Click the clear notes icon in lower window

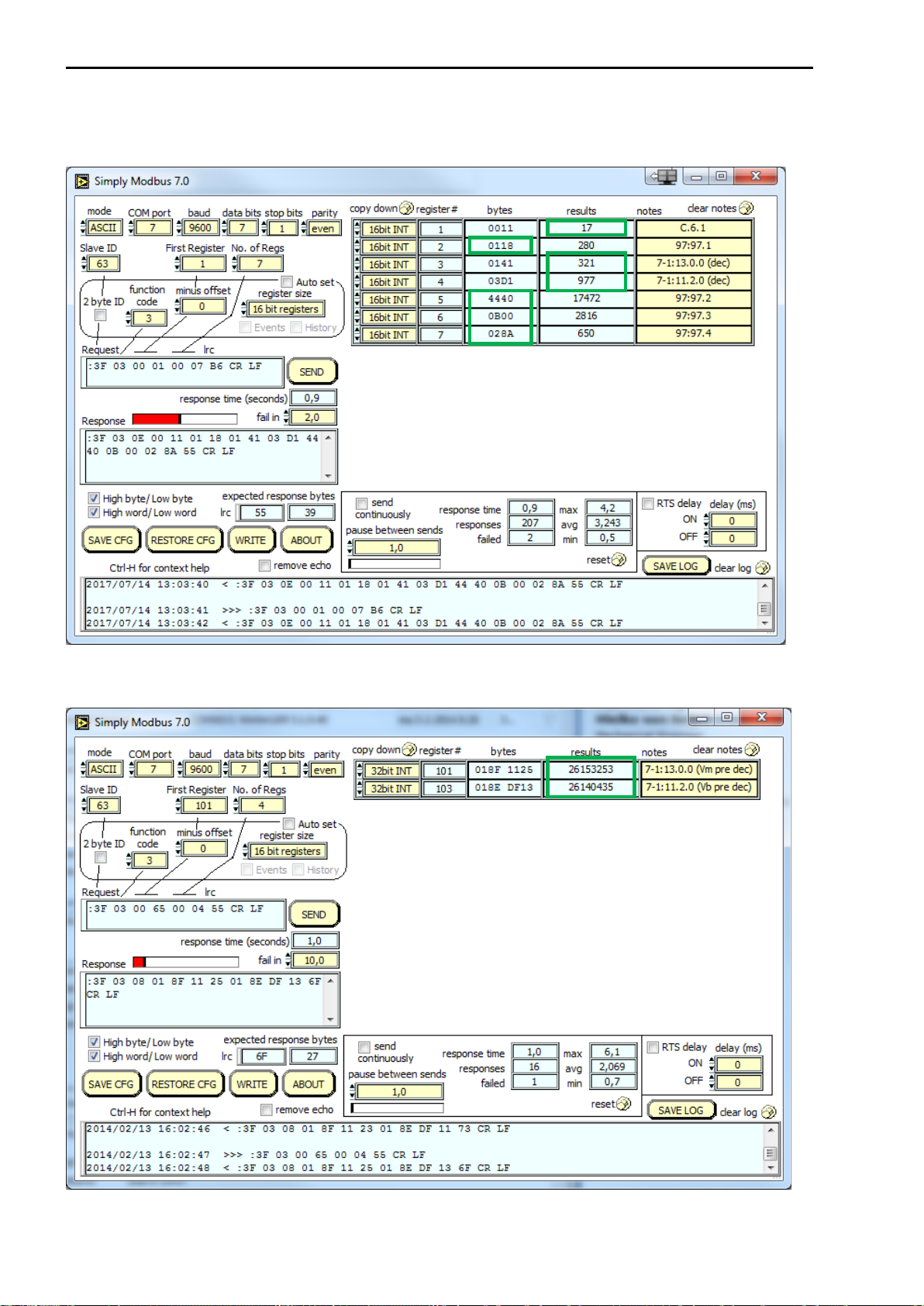(752, 749)
